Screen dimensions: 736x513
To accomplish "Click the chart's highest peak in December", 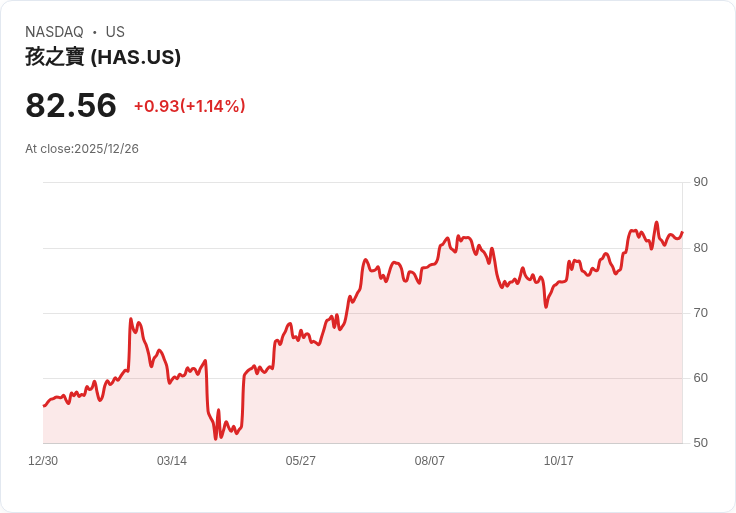I will pyautogui.click(x=657, y=222).
